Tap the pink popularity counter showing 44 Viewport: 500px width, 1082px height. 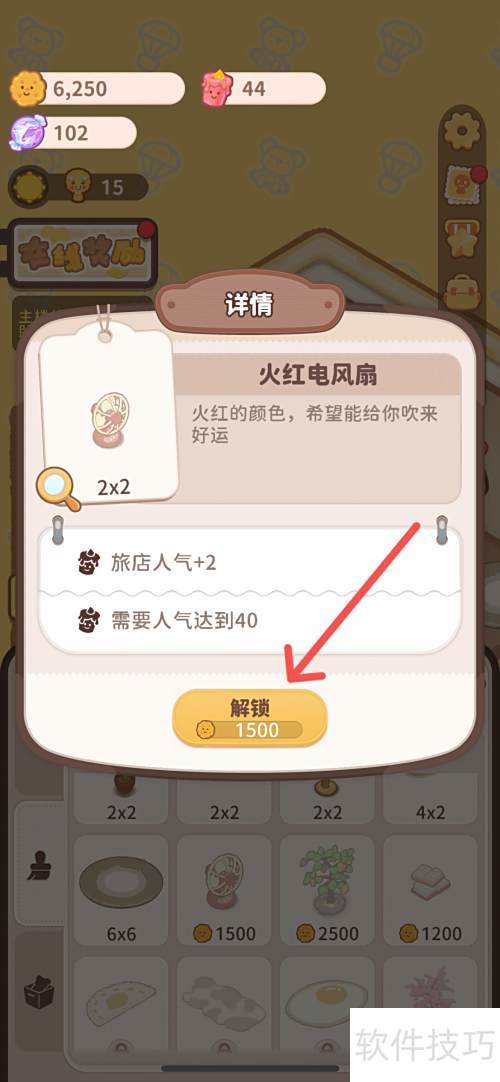pos(263,88)
